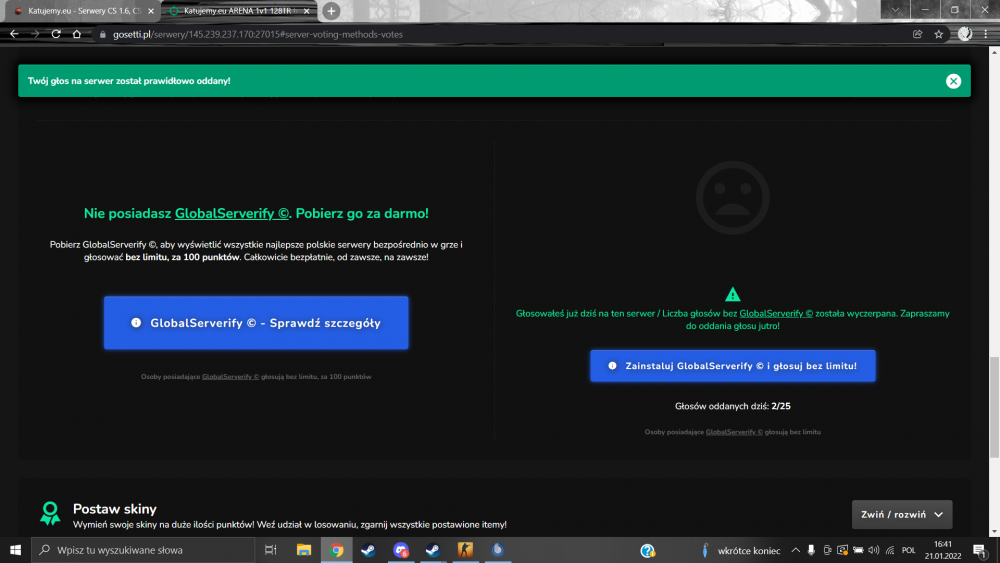Open Chrome three-dot menu
This screenshot has width=1000, height=563.
click(x=986, y=34)
